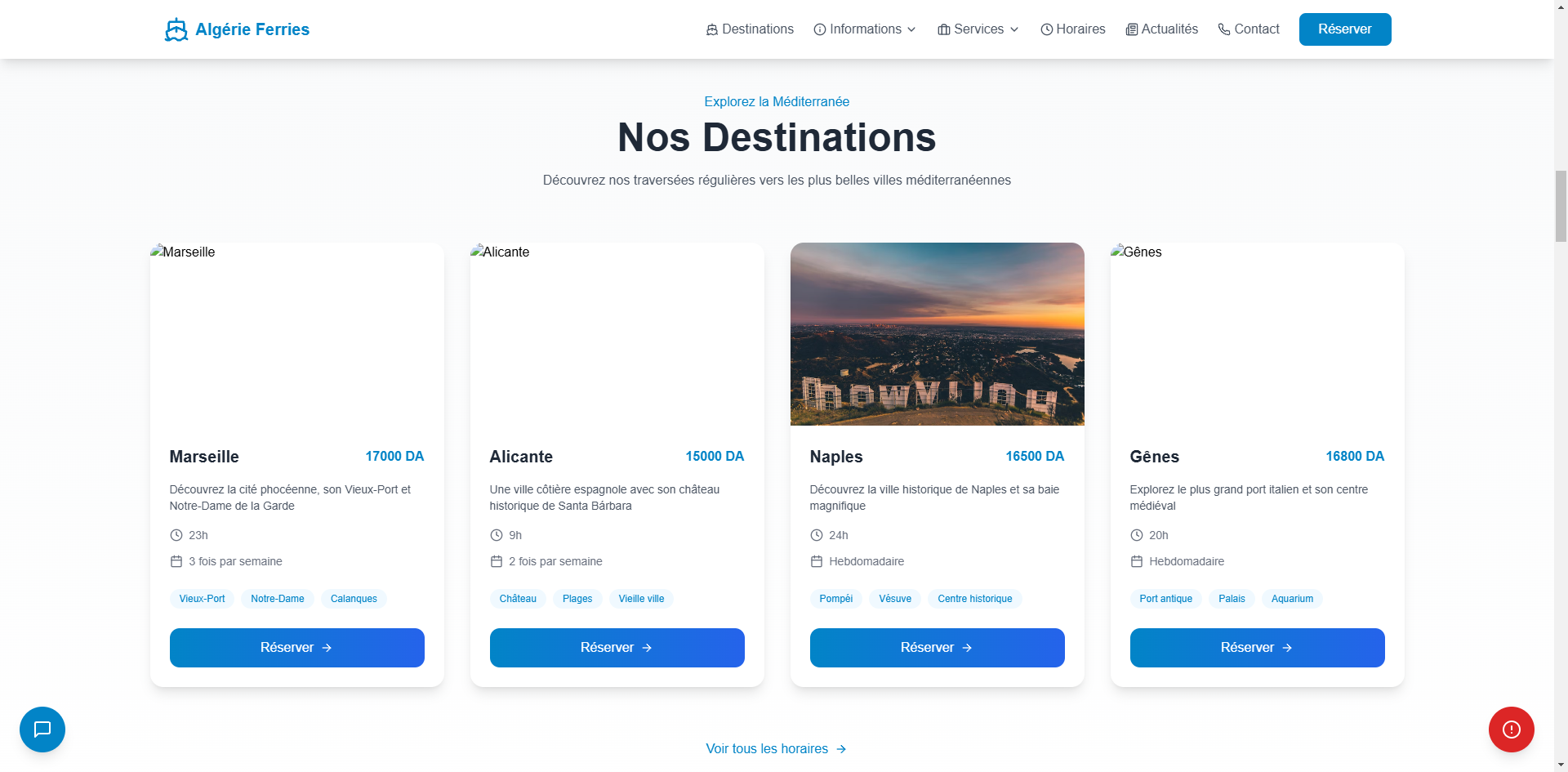Book the Alicante crossing with Réserver
Viewport: 1568px width, 772px height.
click(x=617, y=648)
